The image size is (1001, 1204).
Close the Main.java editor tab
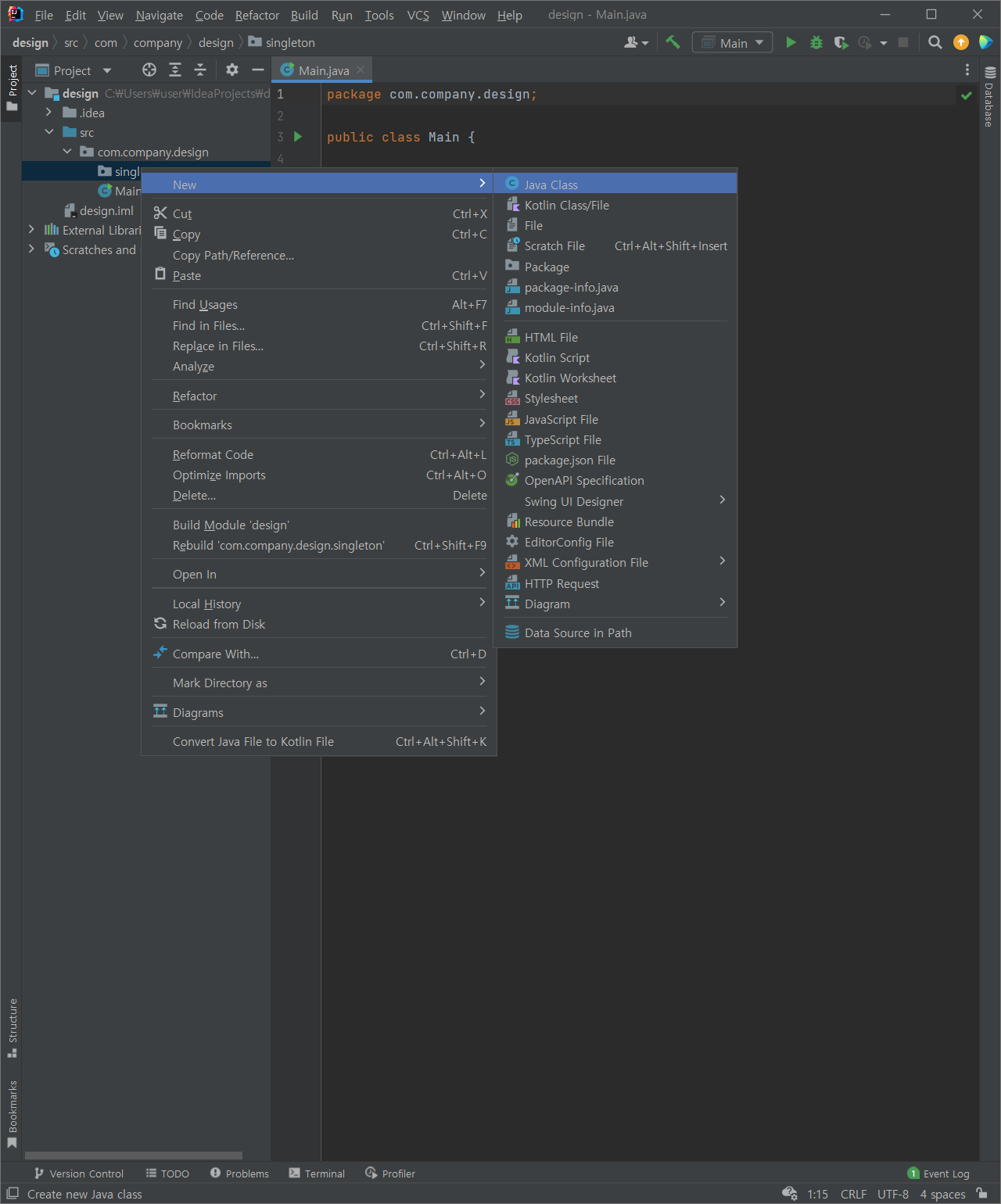[361, 70]
